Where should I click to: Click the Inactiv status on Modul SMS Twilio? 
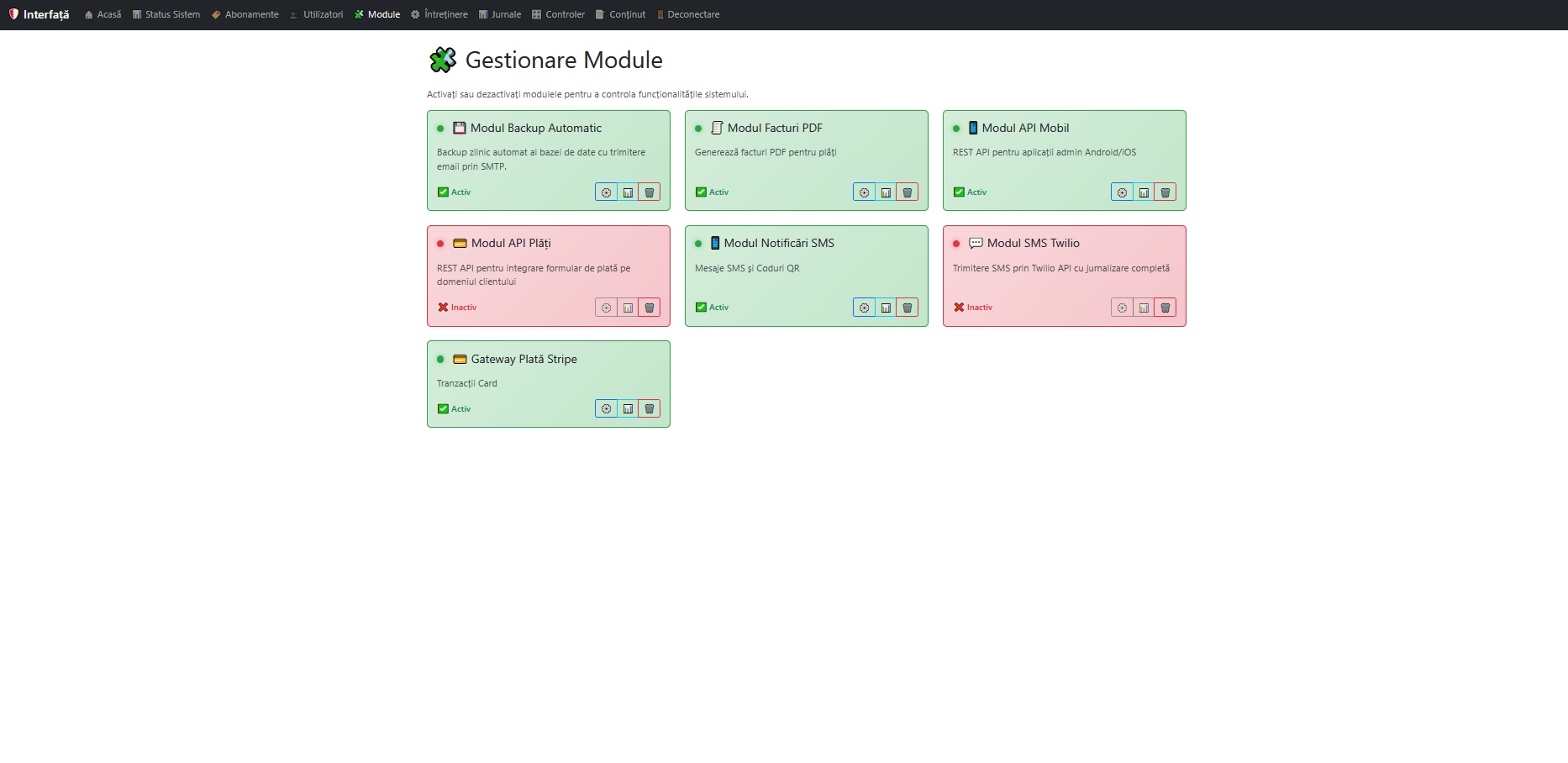(x=973, y=308)
